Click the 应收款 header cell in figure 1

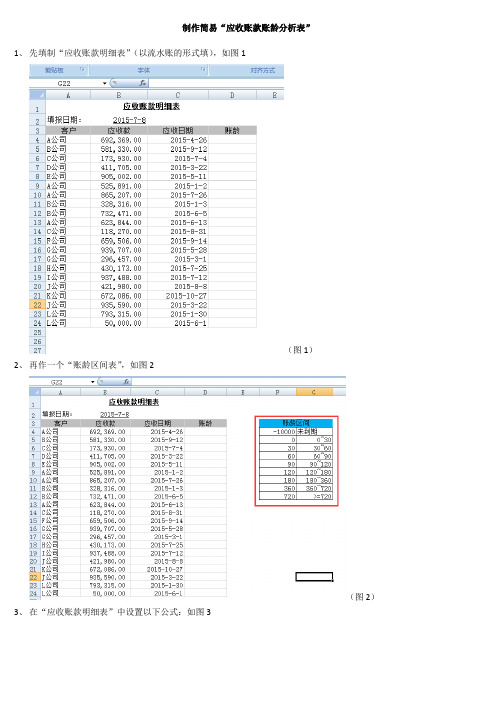click(x=119, y=130)
